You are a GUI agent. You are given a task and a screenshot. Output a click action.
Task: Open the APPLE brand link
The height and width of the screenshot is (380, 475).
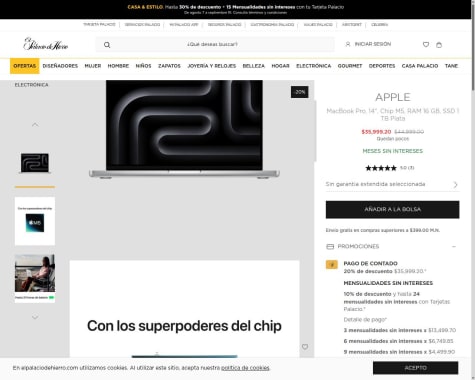coord(393,97)
